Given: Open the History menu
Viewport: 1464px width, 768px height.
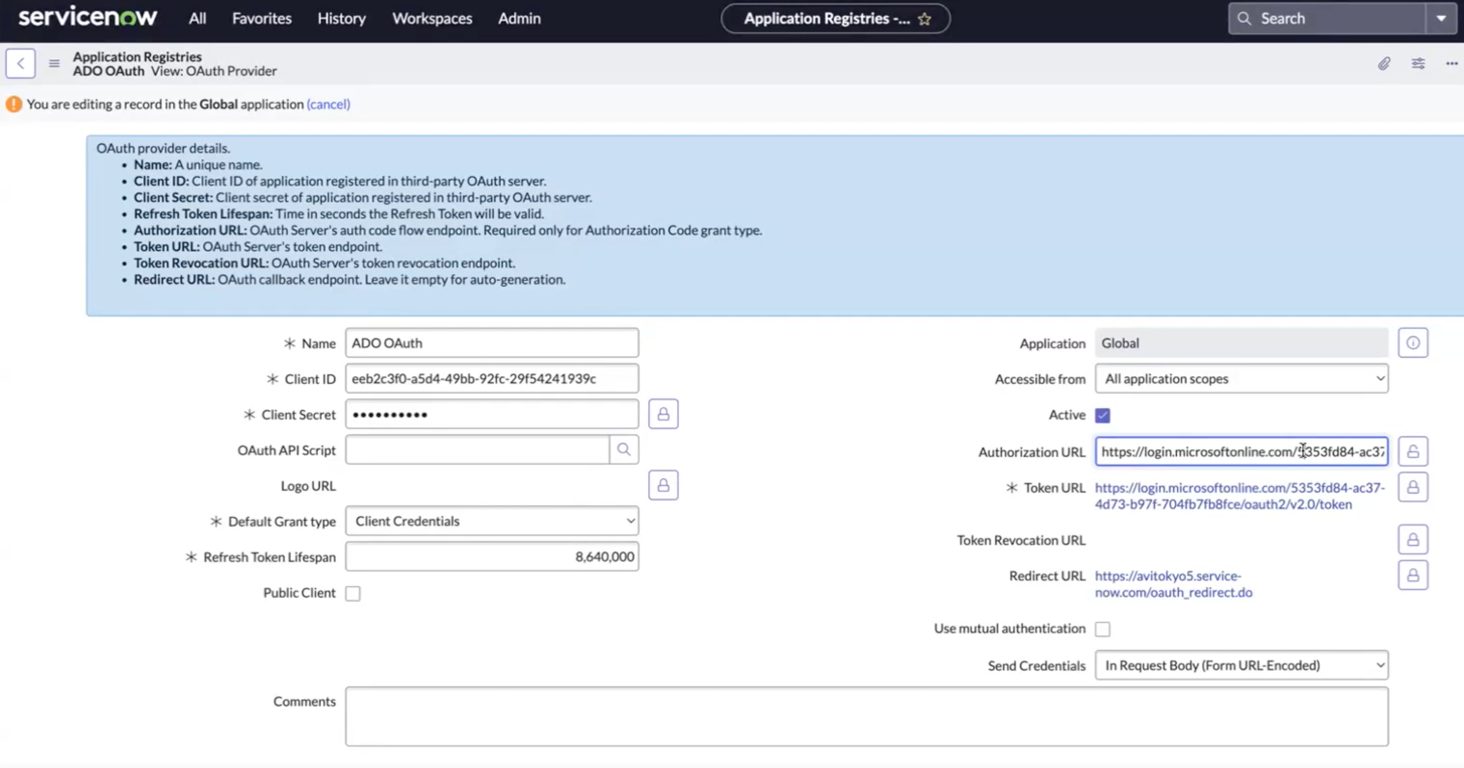Looking at the screenshot, I should click(342, 18).
